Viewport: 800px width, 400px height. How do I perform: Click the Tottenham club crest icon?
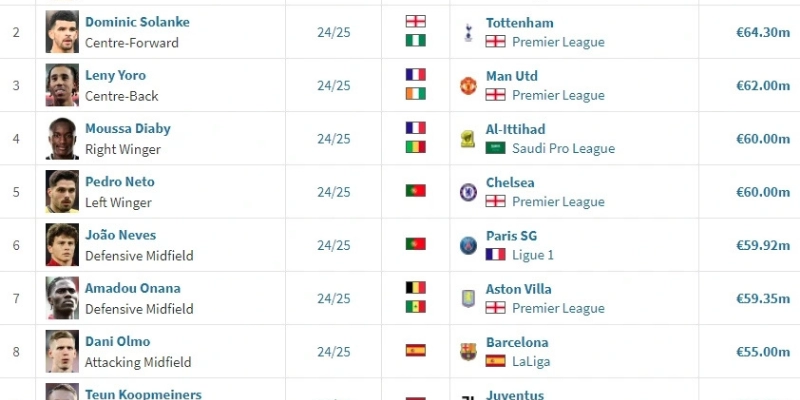click(x=468, y=32)
